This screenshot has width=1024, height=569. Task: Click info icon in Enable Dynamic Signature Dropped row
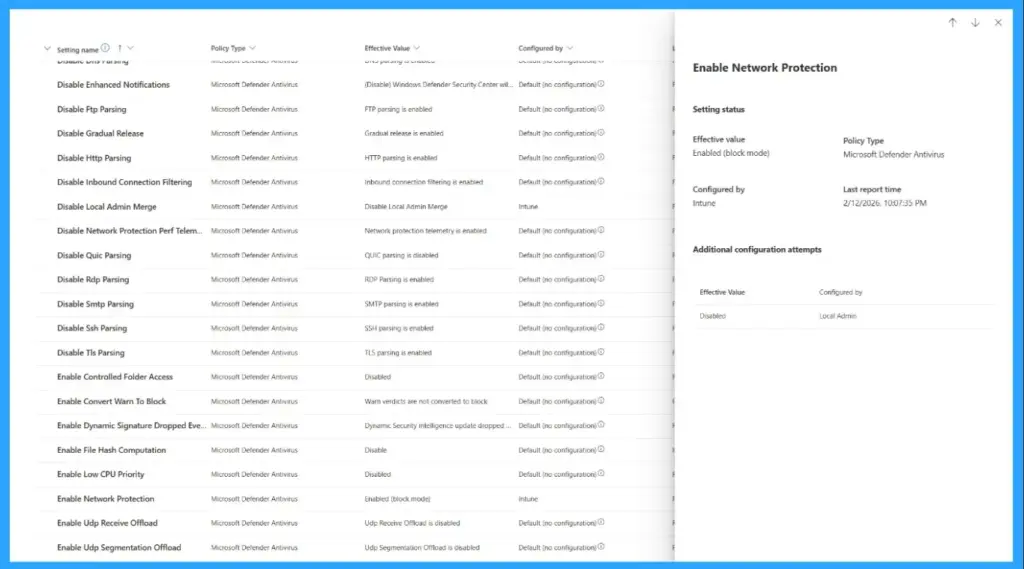(601, 425)
